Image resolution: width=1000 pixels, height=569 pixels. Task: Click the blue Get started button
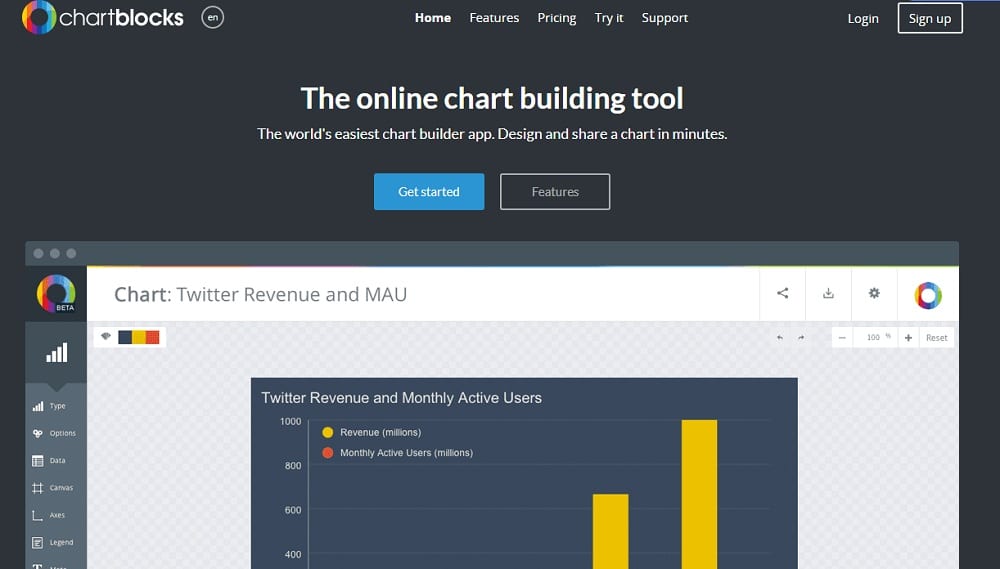(429, 191)
